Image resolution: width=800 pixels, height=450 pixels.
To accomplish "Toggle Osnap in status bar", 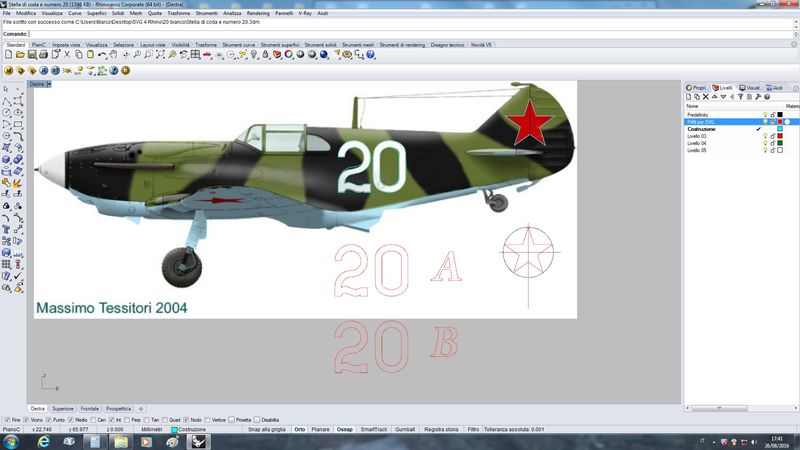I will [x=344, y=430].
